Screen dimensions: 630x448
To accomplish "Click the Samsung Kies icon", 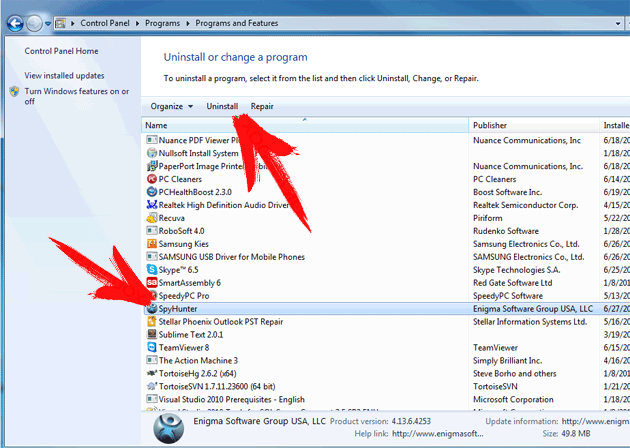I will (151, 243).
